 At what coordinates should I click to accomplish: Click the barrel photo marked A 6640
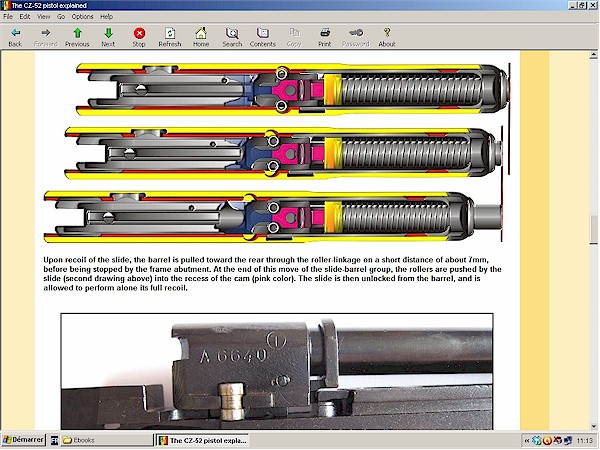[x=277, y=371]
